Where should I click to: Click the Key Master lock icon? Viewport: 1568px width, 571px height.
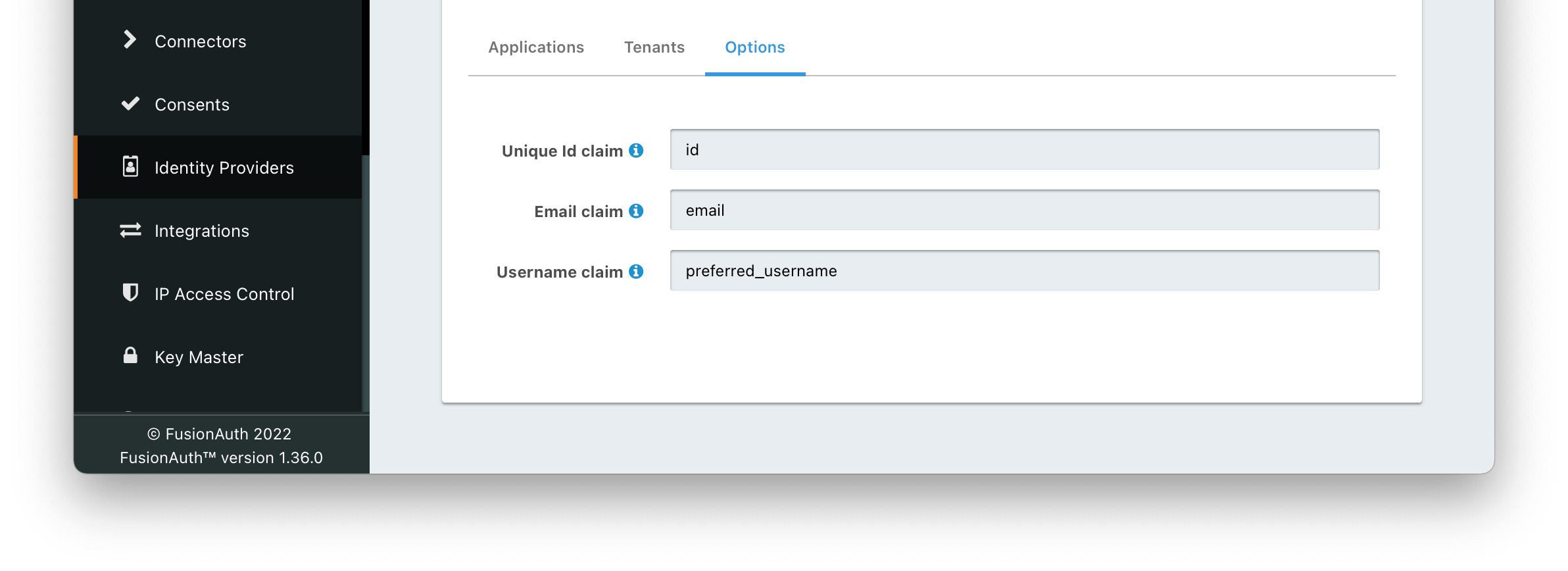pyautogui.click(x=130, y=356)
